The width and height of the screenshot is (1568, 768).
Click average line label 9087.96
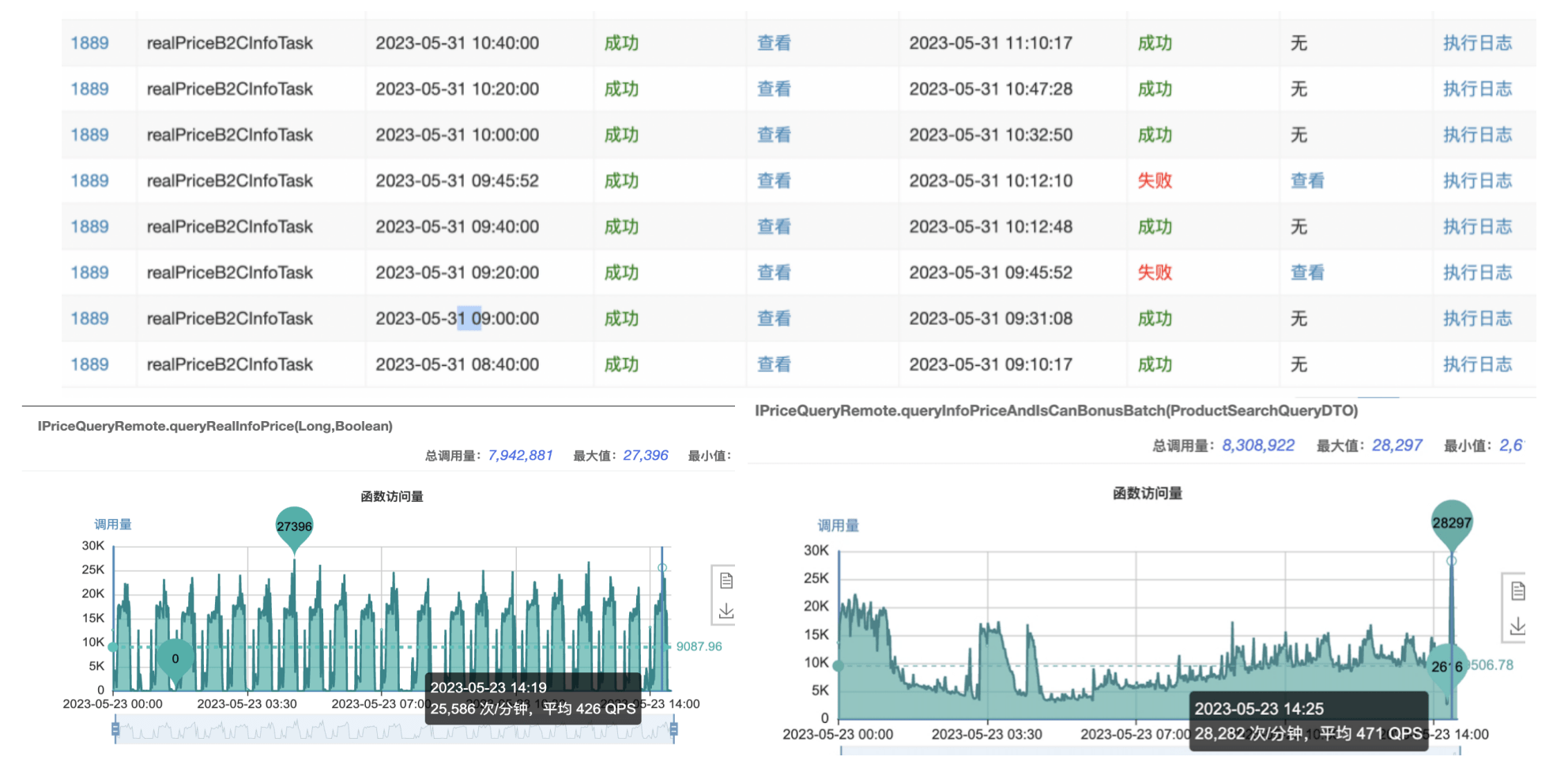pyautogui.click(x=699, y=646)
